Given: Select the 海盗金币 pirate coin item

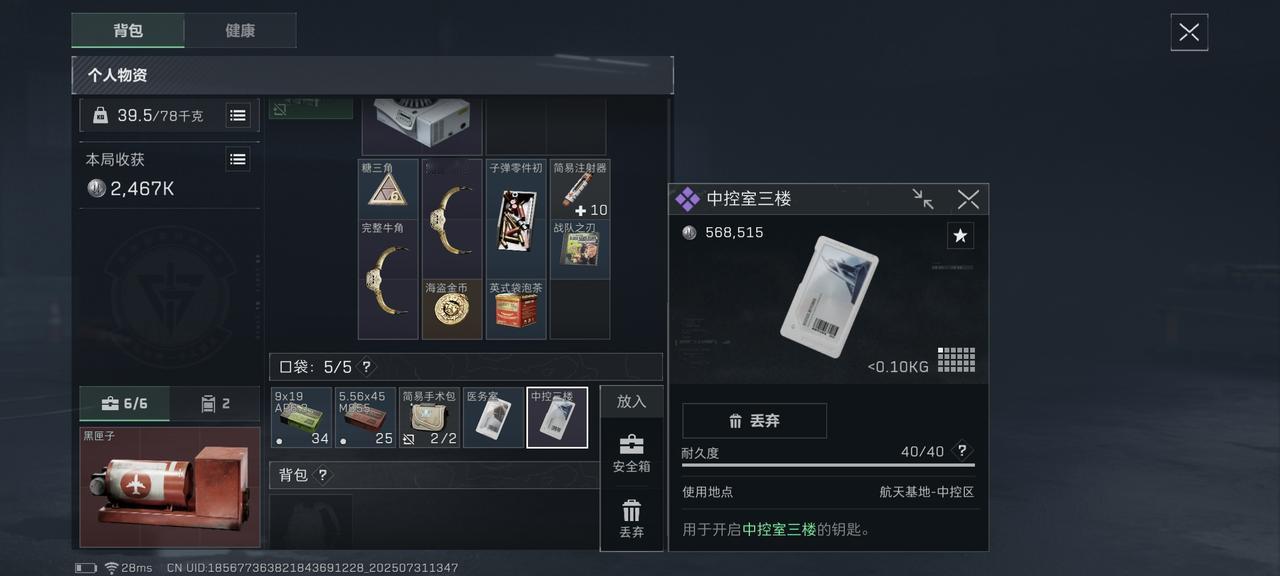Looking at the screenshot, I should (452, 309).
